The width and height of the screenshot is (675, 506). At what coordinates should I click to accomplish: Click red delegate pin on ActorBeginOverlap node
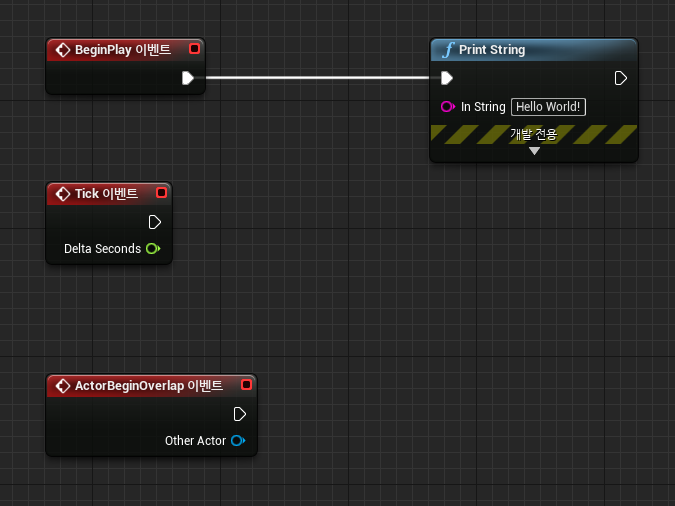247,385
